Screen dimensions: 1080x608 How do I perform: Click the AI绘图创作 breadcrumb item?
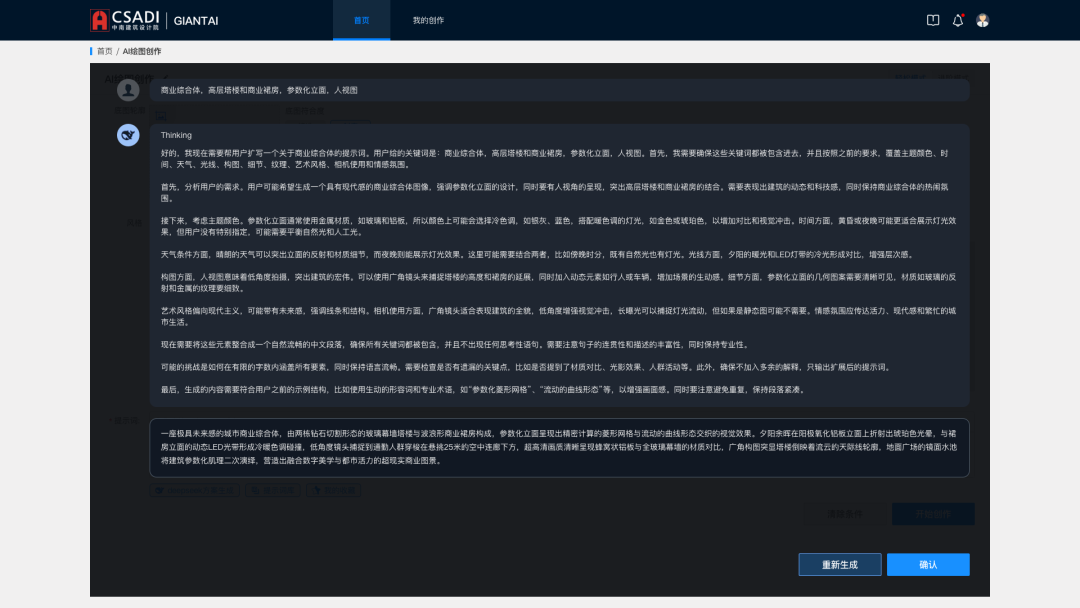pos(142,51)
